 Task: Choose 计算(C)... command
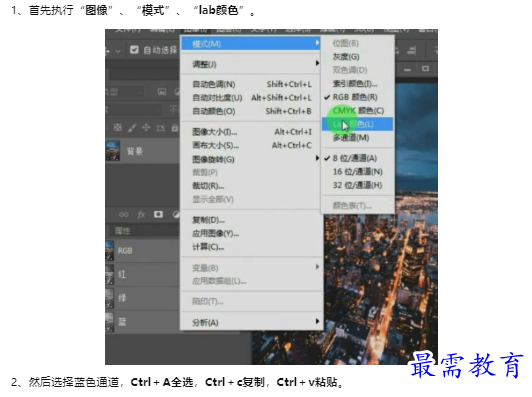pos(251,247)
